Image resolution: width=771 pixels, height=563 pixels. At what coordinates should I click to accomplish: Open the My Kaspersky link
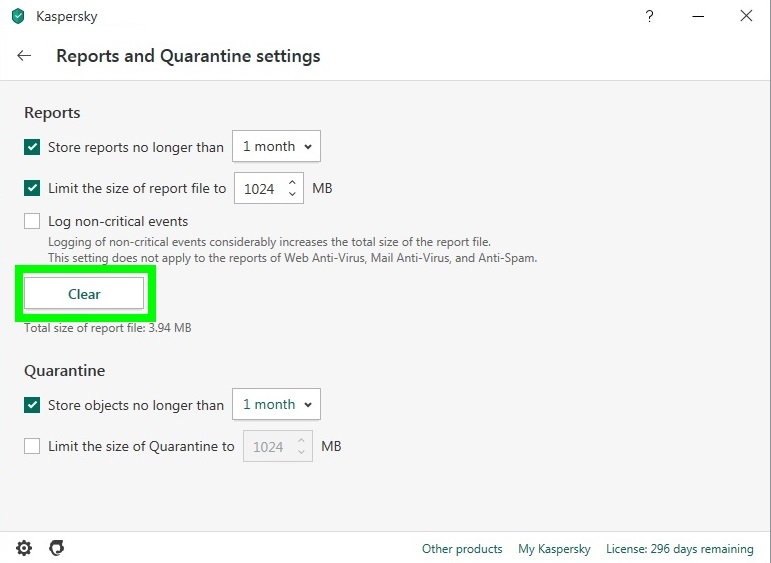[x=554, y=549]
